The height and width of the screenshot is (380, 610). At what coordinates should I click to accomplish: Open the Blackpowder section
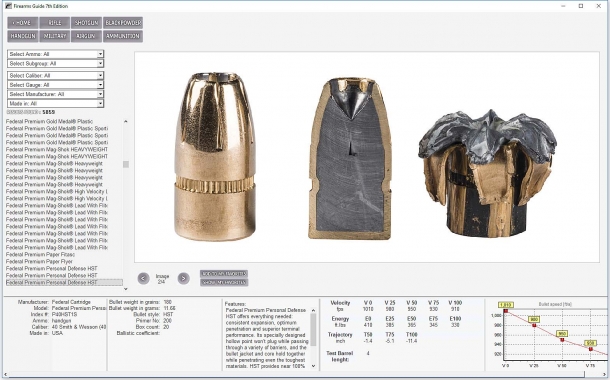[x=123, y=23]
